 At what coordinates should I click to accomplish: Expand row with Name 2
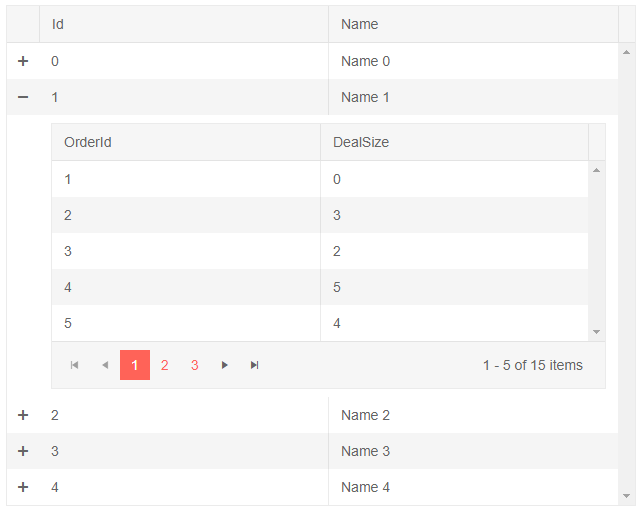click(x=23, y=415)
